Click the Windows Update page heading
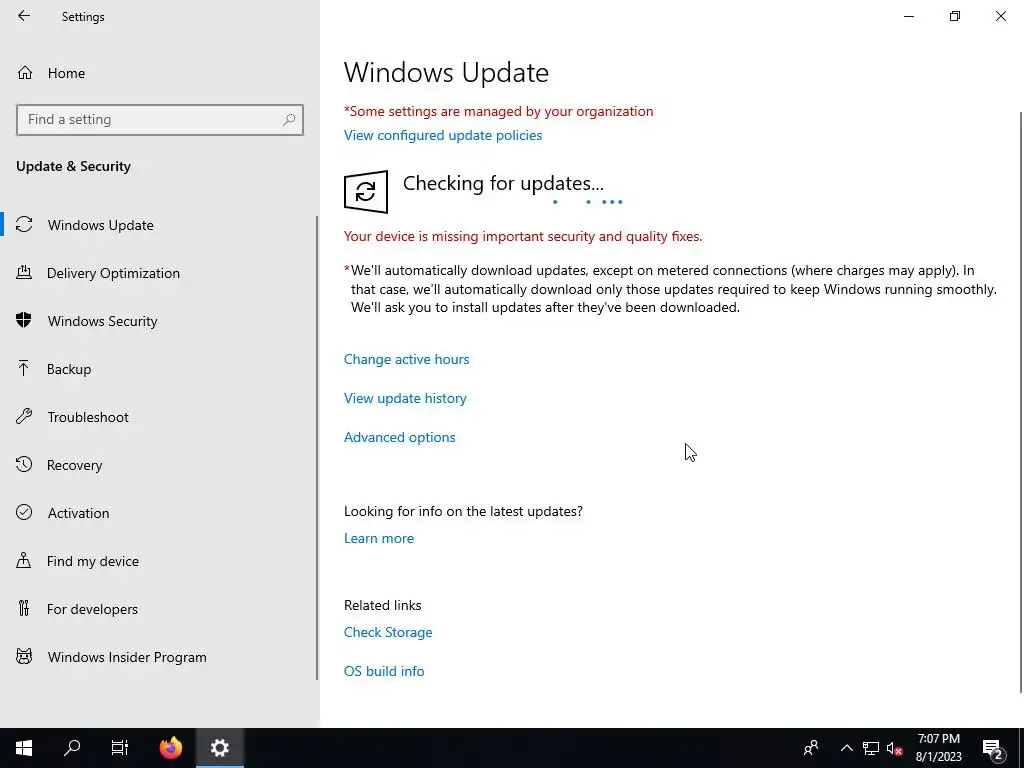 tap(446, 72)
